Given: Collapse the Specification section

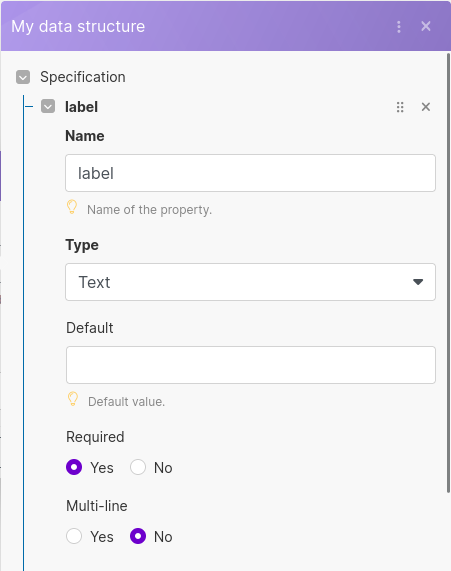Looking at the screenshot, I should coord(23,77).
